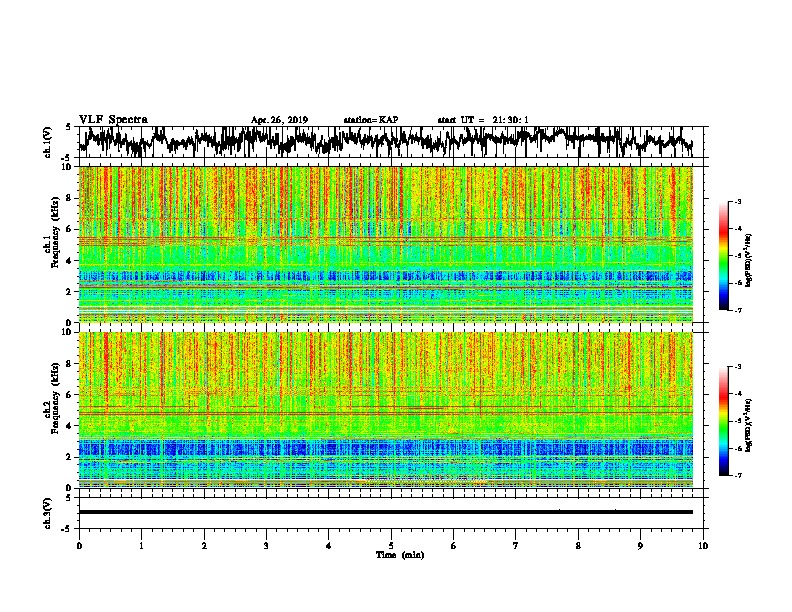The height and width of the screenshot is (612, 792).
Task: Select the "start UT = 21:30: 1" text
Action: coord(483,120)
